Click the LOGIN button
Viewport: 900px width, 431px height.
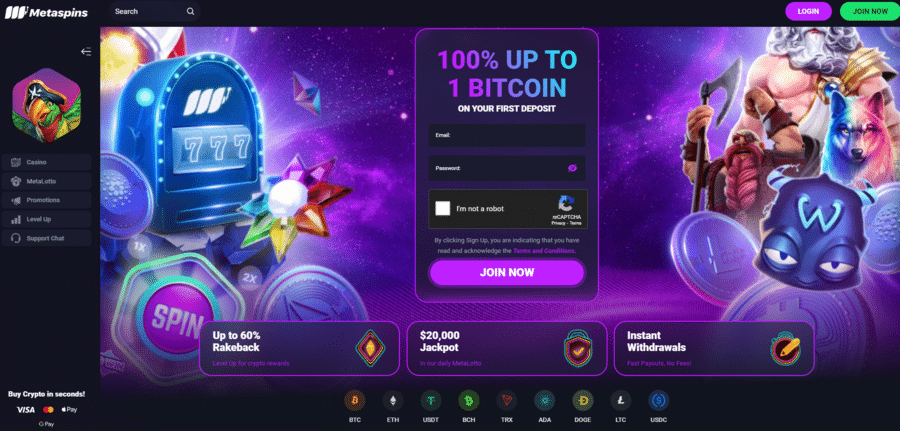808,11
